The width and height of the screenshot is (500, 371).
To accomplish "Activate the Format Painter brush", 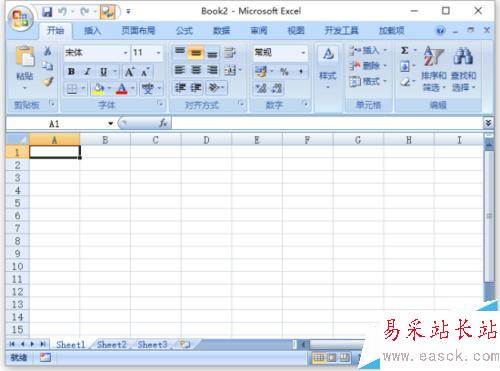I will coord(48,82).
